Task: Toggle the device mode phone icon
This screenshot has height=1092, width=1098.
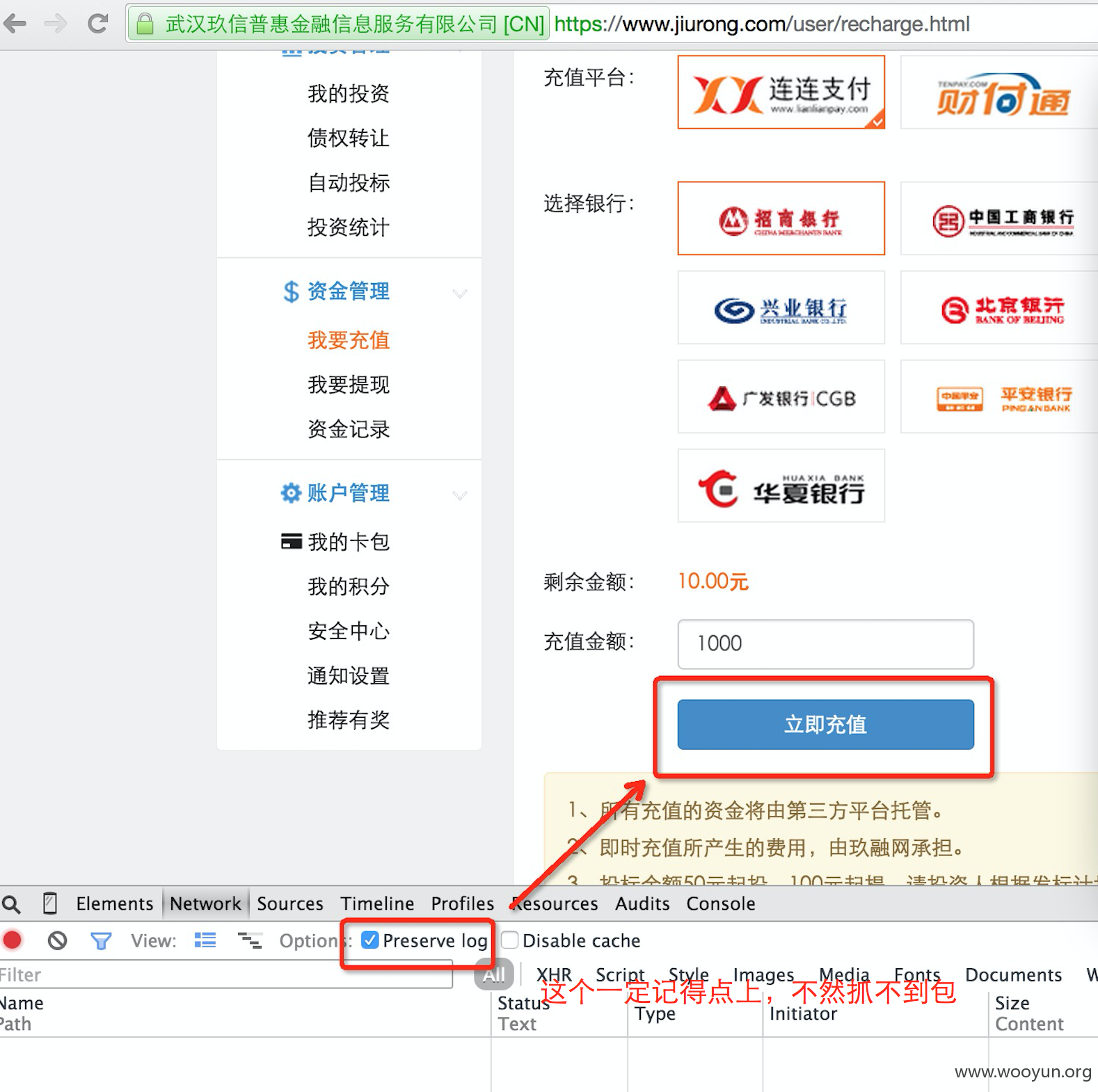Action: 50,903
